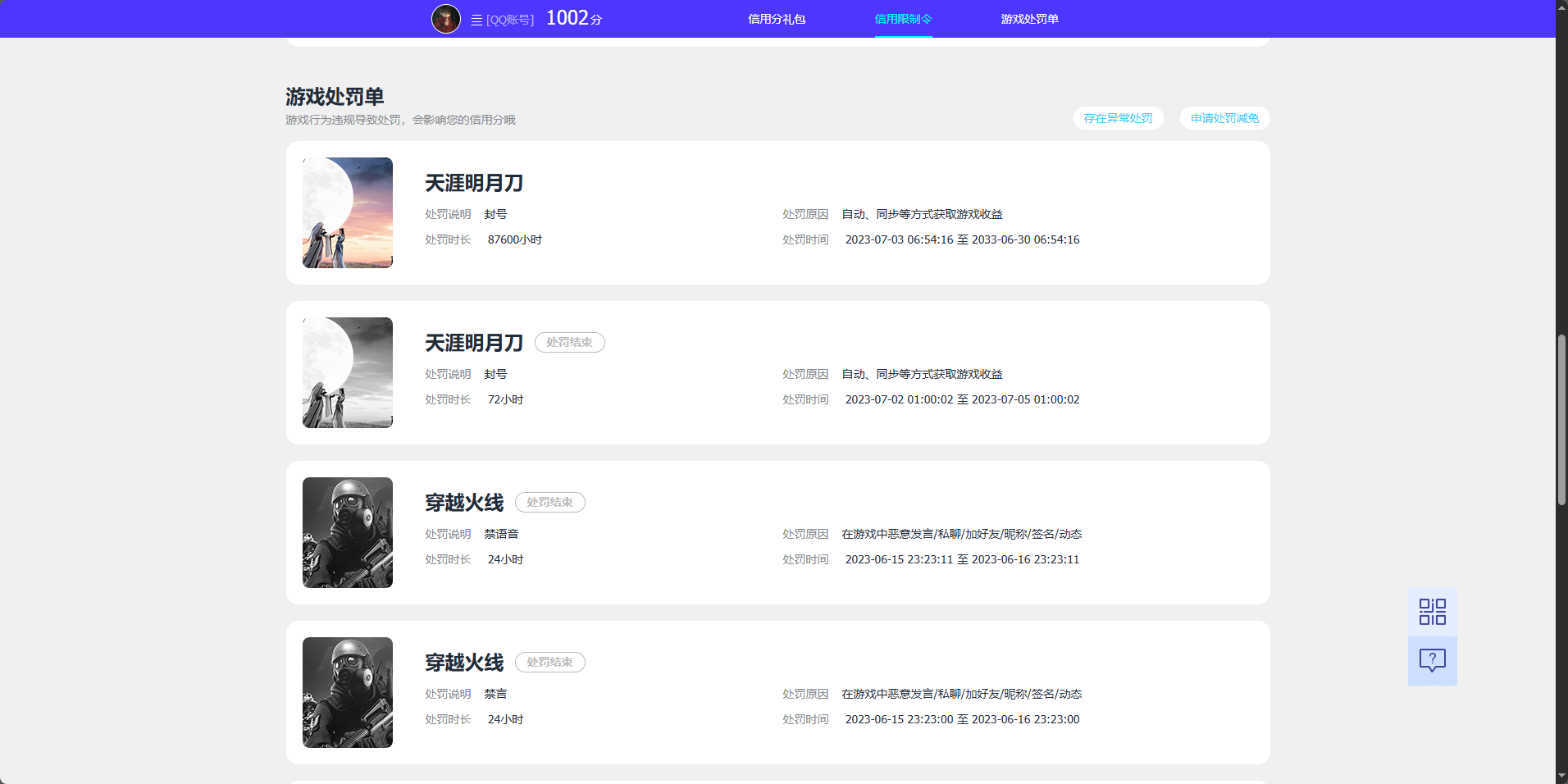Click the 1002分 credit score
The height and width of the screenshot is (784, 1568).
[x=574, y=18]
